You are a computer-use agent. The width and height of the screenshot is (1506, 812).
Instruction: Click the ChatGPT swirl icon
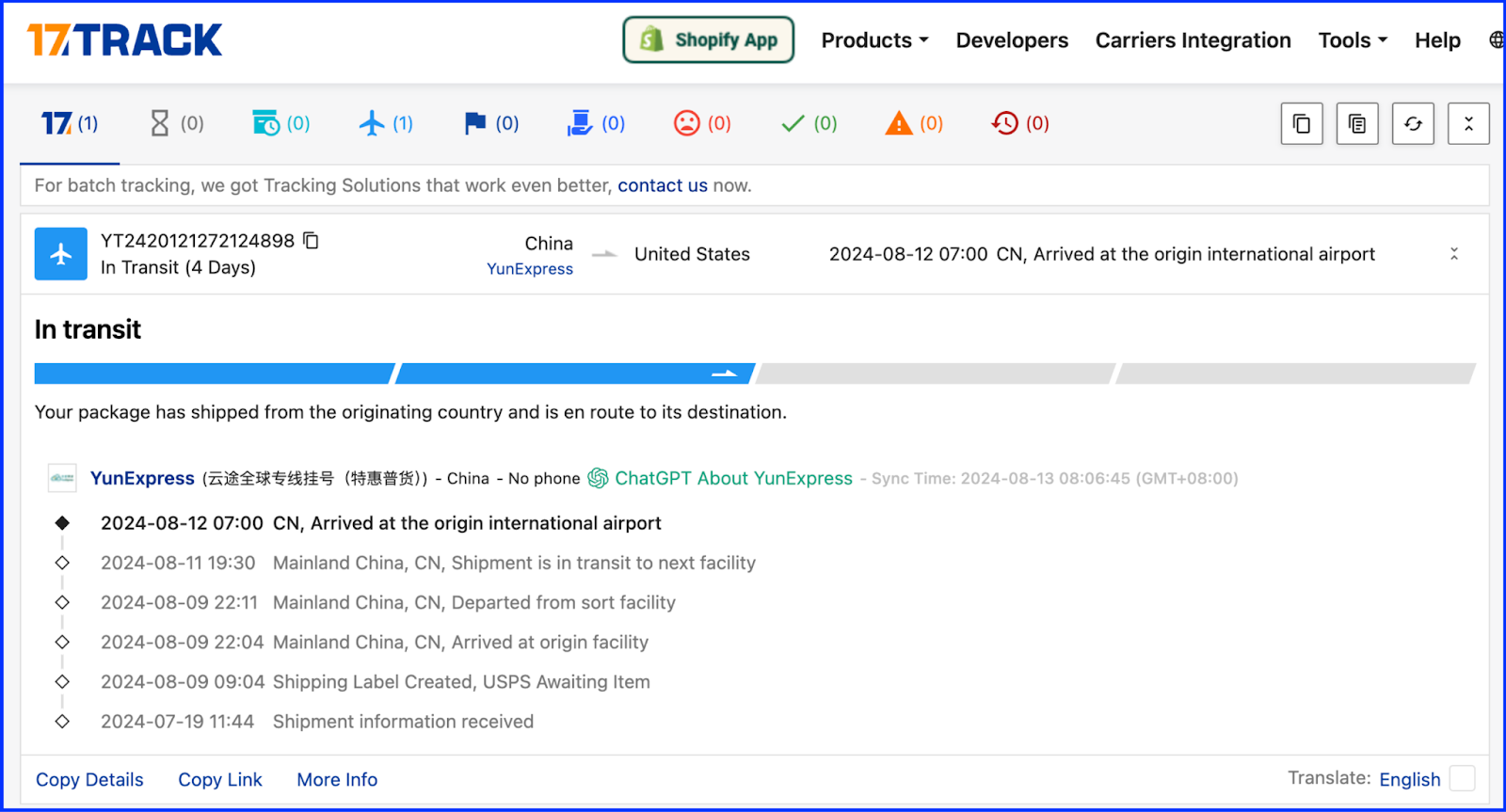(598, 478)
